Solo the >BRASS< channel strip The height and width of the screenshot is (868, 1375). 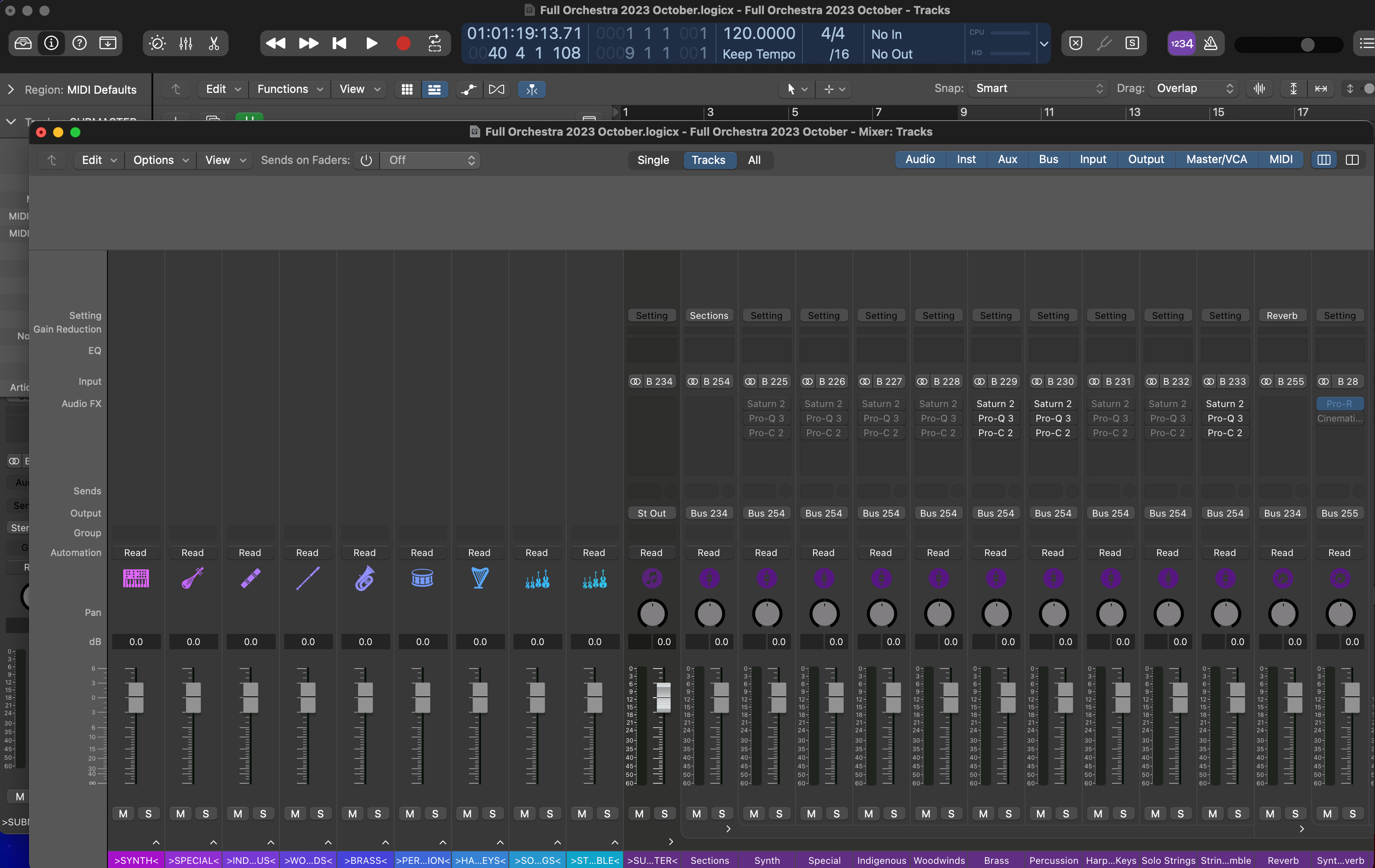click(x=377, y=814)
